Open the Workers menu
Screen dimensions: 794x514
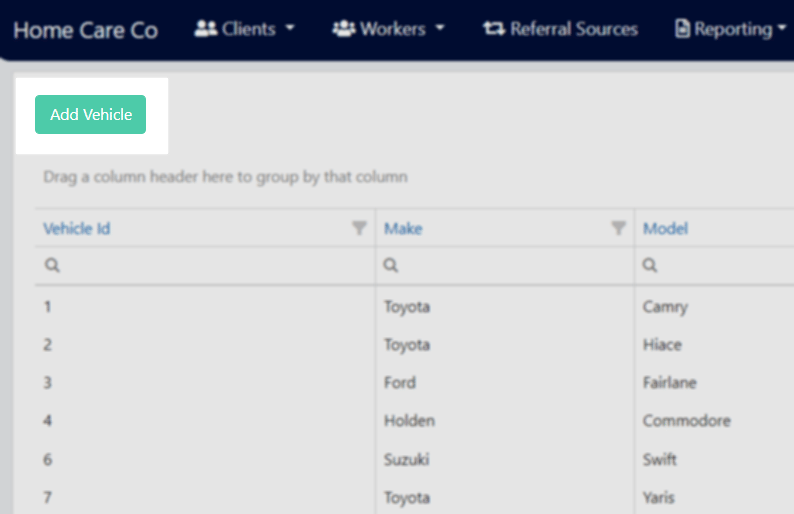[x=388, y=29]
